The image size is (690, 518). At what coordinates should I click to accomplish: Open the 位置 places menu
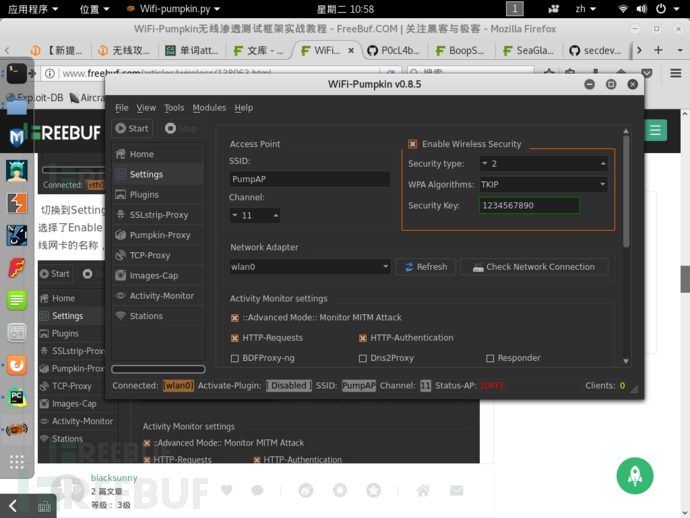(94, 9)
